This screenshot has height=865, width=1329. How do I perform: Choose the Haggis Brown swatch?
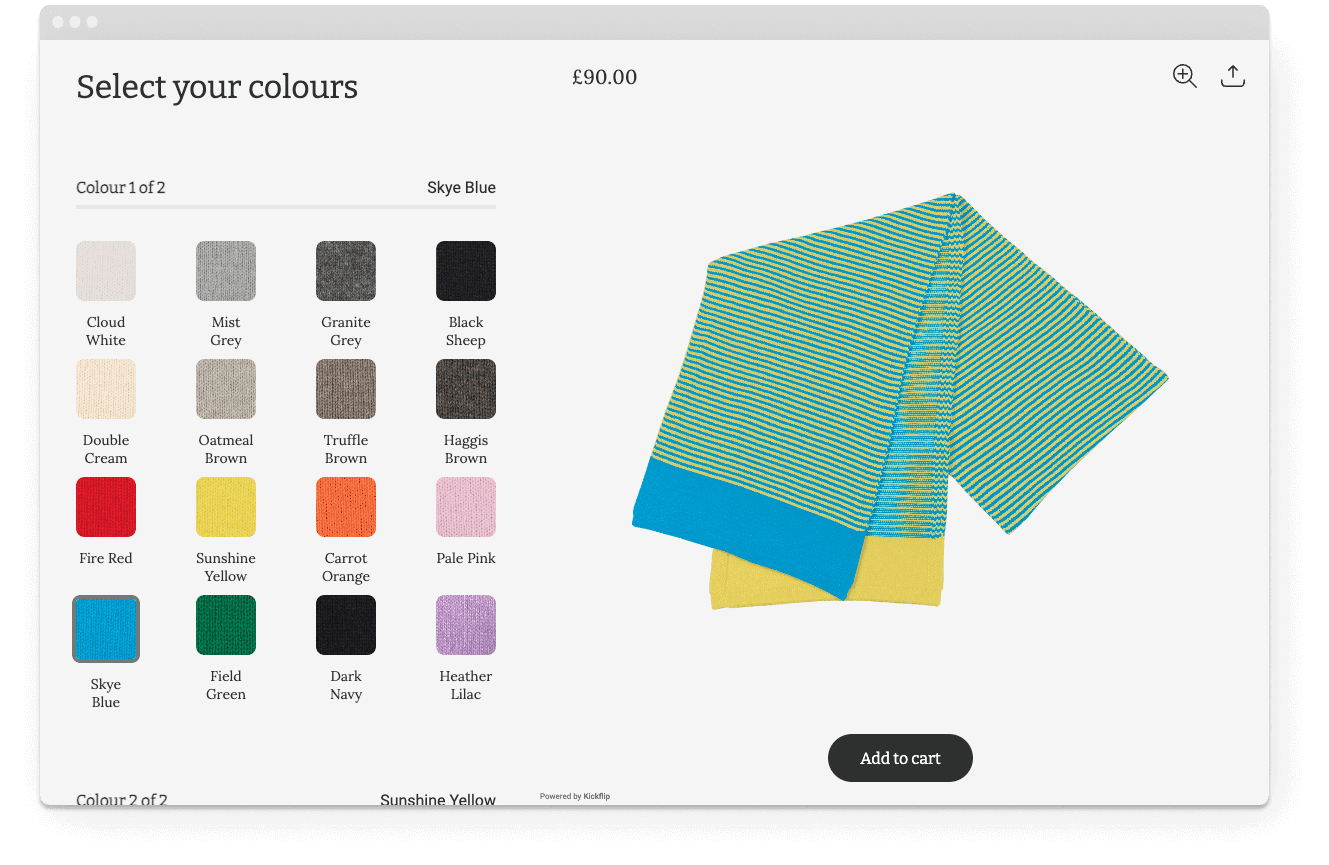click(x=466, y=389)
